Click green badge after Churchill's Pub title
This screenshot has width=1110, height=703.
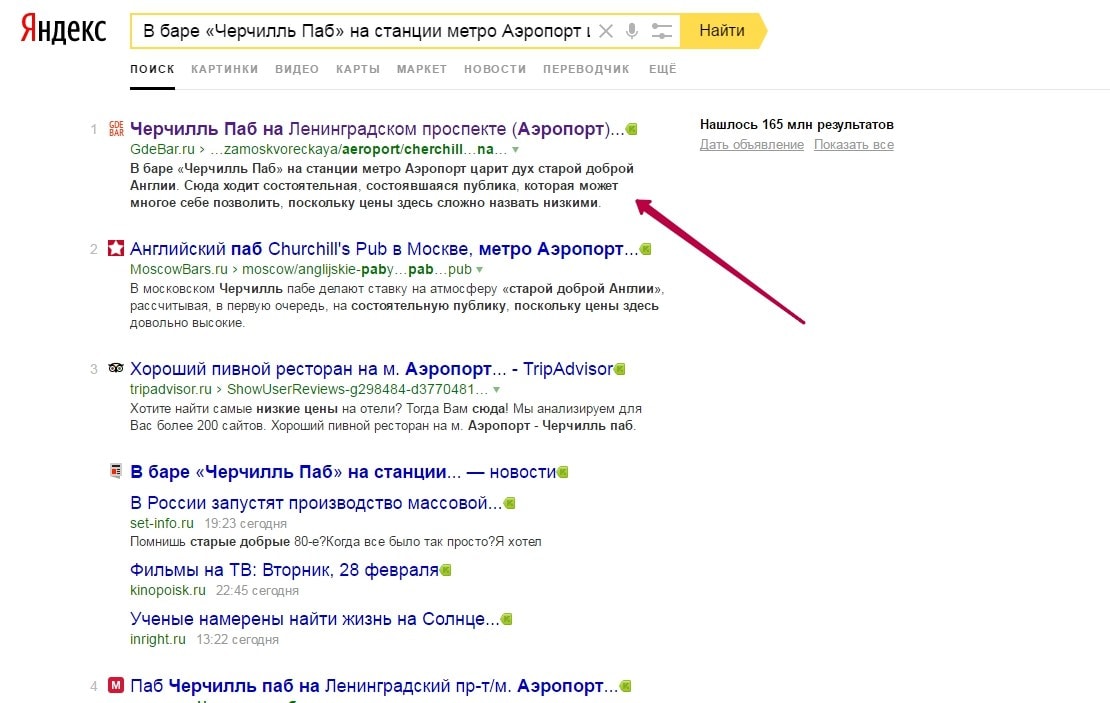click(x=645, y=248)
